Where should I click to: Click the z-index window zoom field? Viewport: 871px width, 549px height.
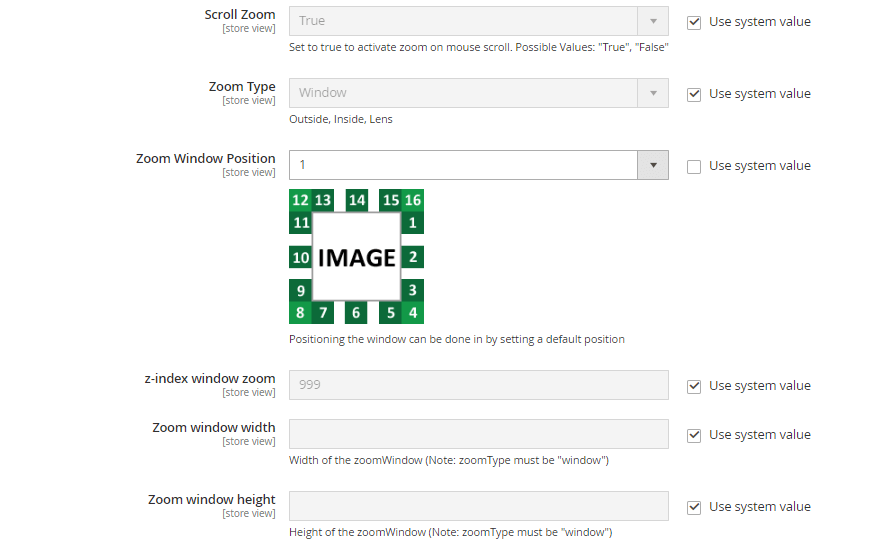(478, 385)
